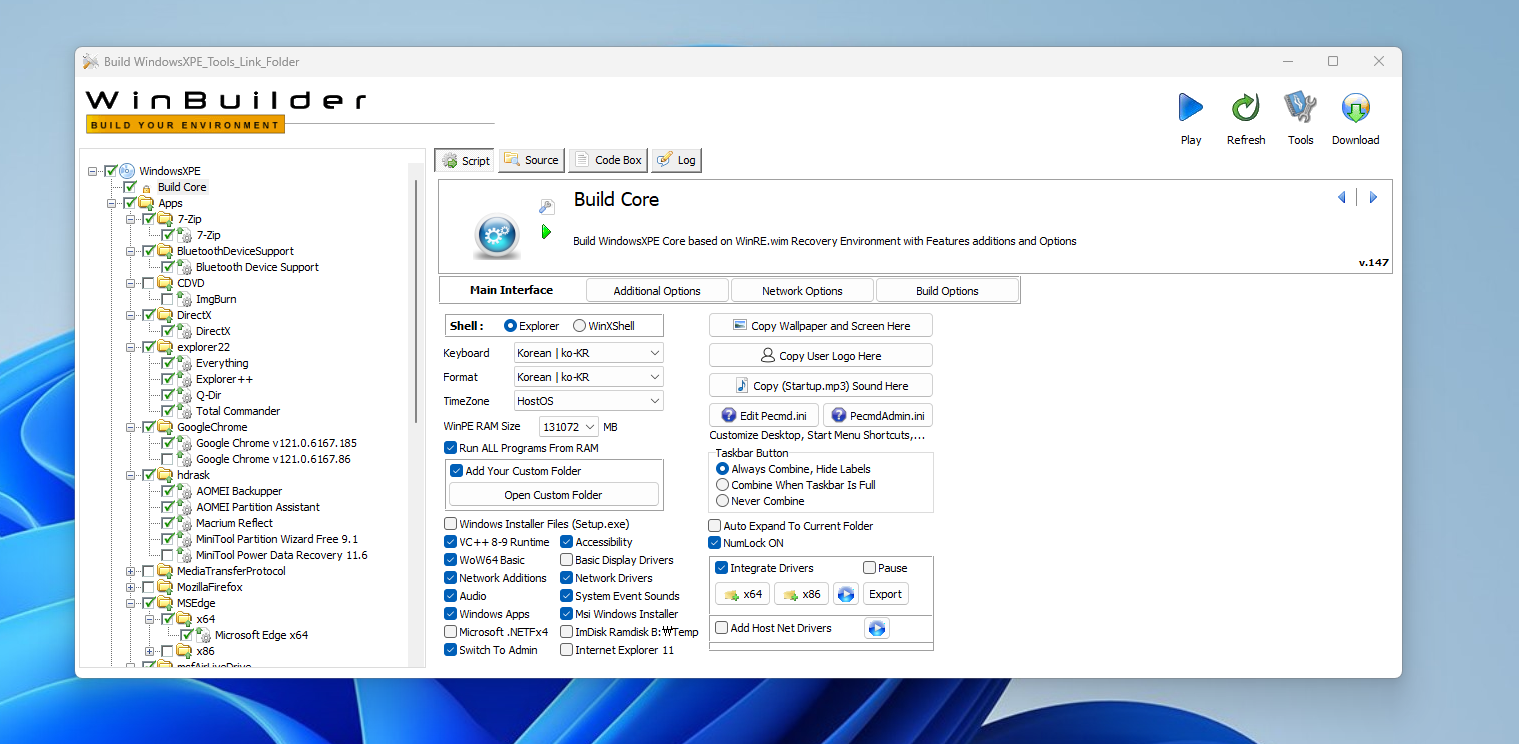
Task: Open the Additional Options tab
Action: click(657, 291)
